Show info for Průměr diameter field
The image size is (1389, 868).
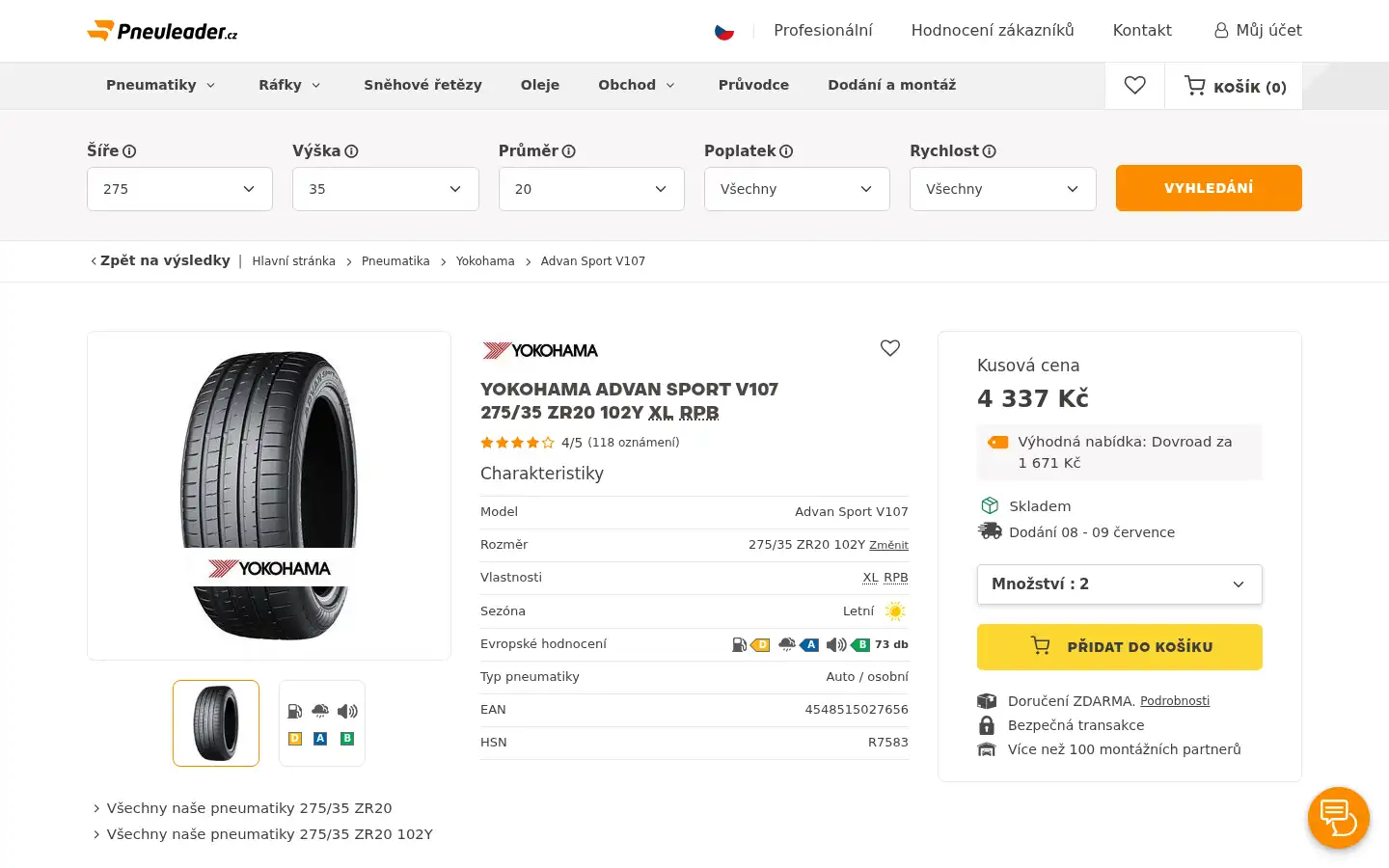coord(569,151)
